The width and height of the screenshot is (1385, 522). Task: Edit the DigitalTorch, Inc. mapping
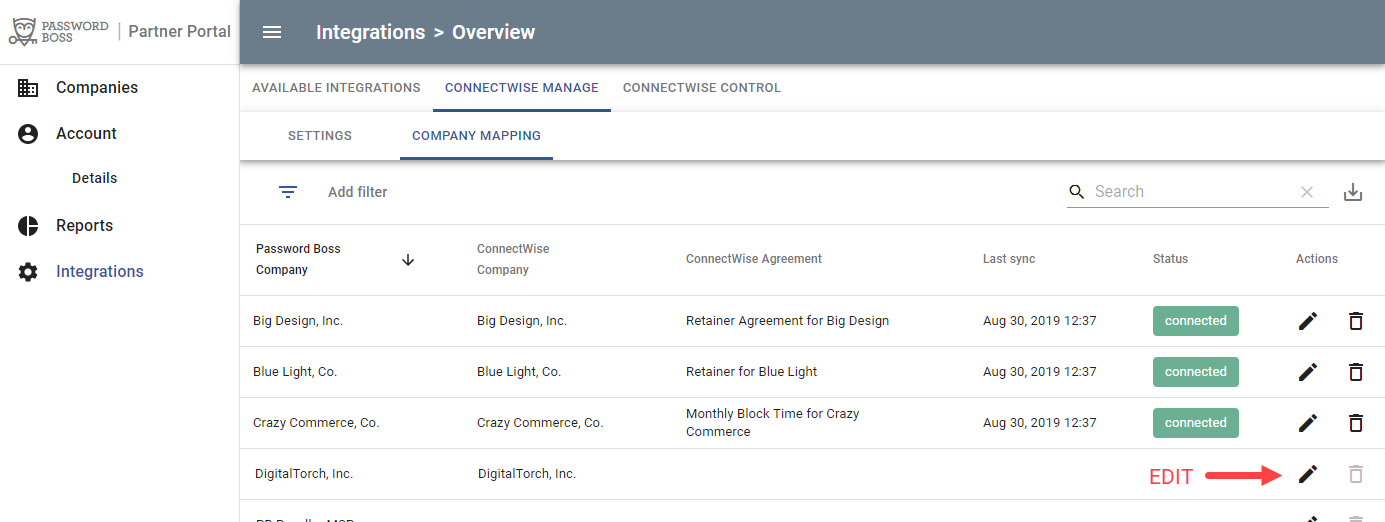coord(1308,474)
